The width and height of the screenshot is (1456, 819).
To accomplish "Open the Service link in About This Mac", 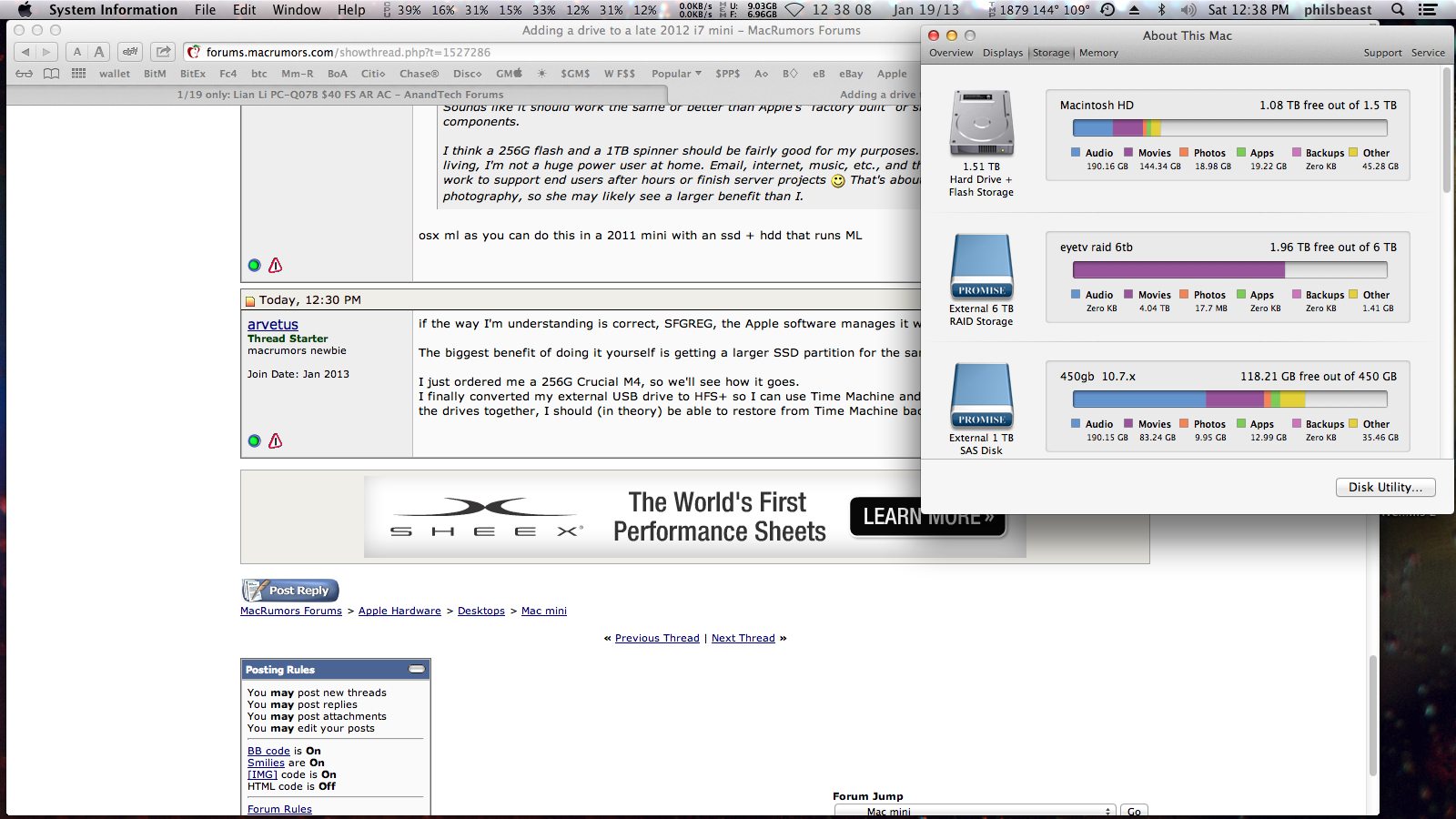I will point(1428,53).
